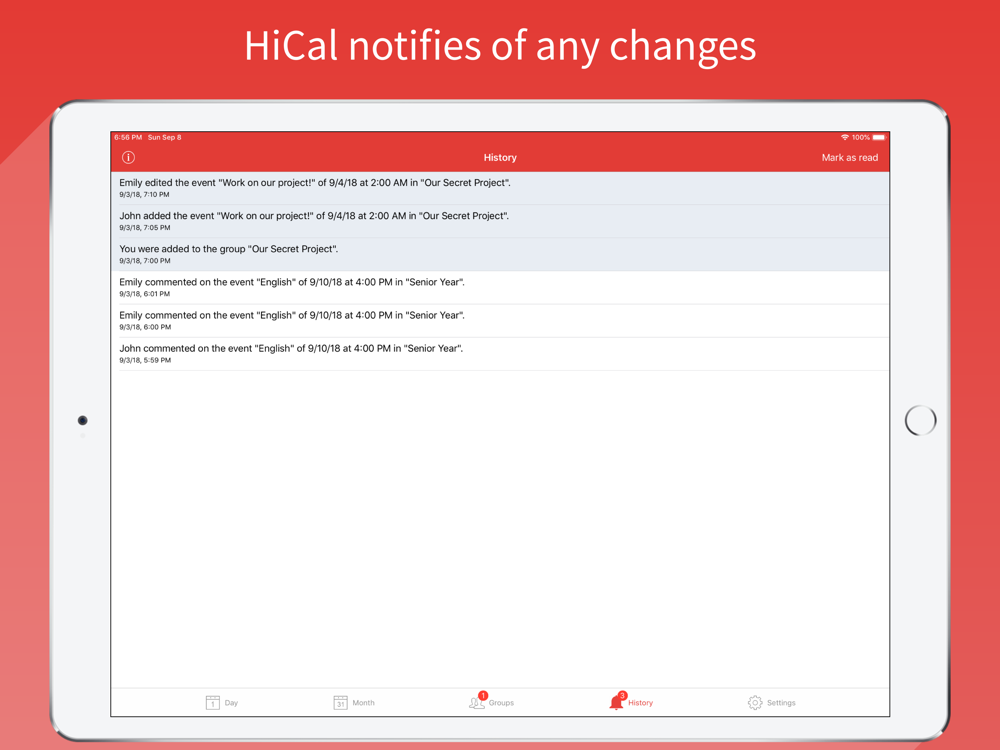This screenshot has height=750, width=1000.
Task: Switch to the History tab label
Action: tap(640, 703)
